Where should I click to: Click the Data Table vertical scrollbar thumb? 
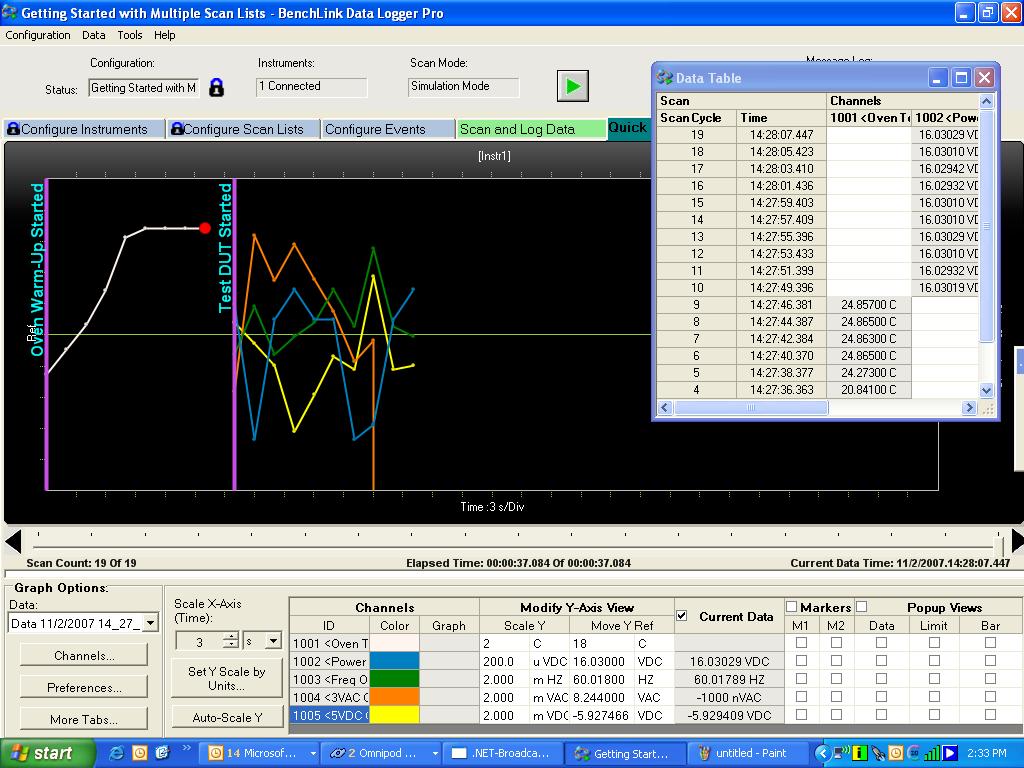(986, 226)
